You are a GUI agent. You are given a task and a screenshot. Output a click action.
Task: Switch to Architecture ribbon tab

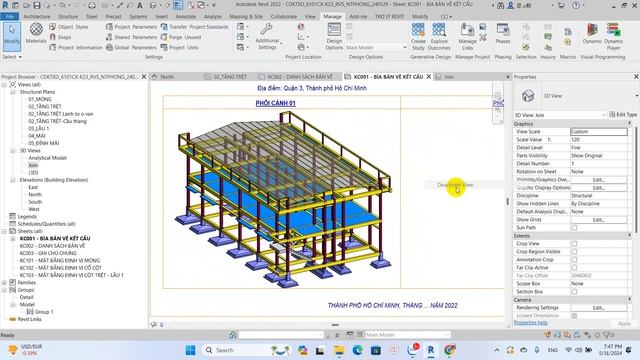coord(37,16)
